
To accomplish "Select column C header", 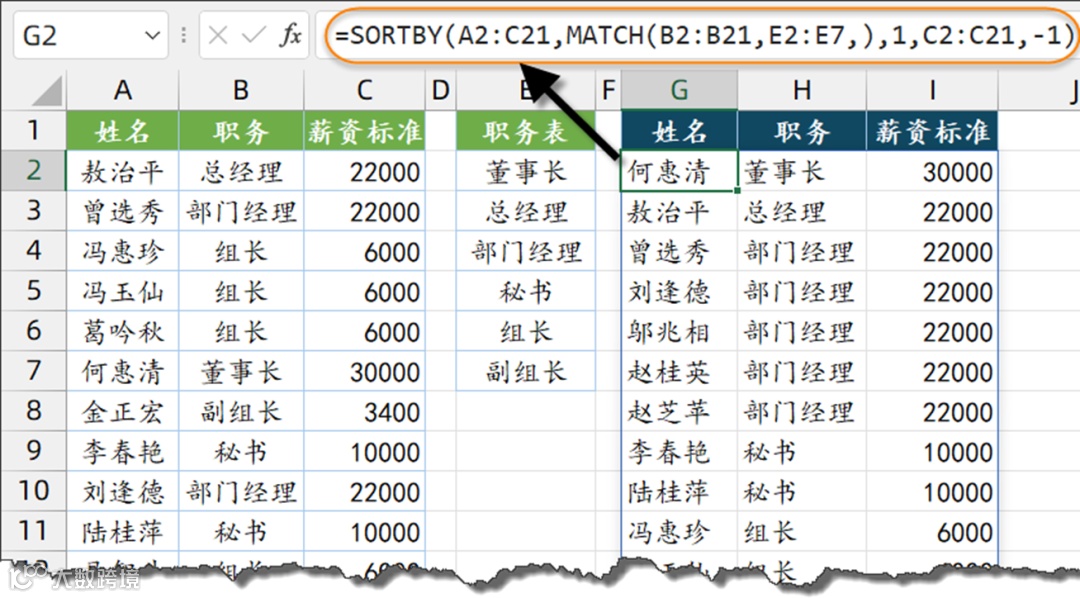I will 364,90.
